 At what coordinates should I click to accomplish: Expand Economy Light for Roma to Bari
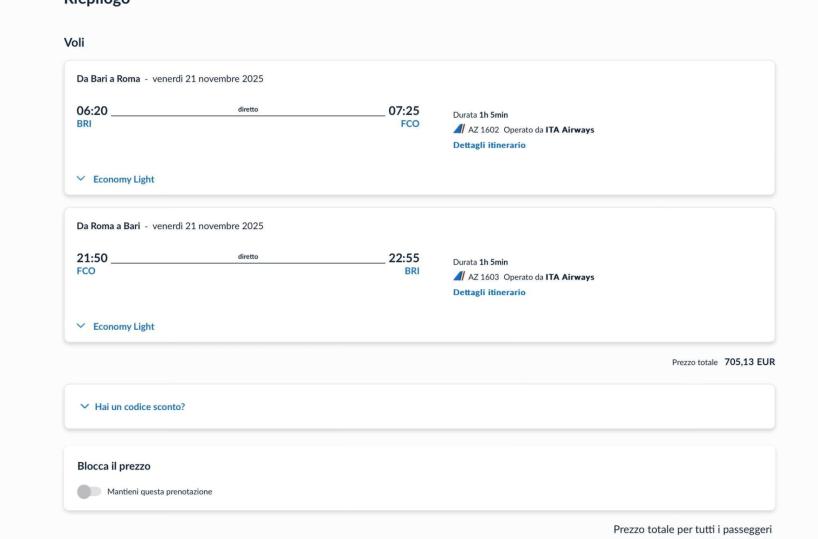[124, 326]
